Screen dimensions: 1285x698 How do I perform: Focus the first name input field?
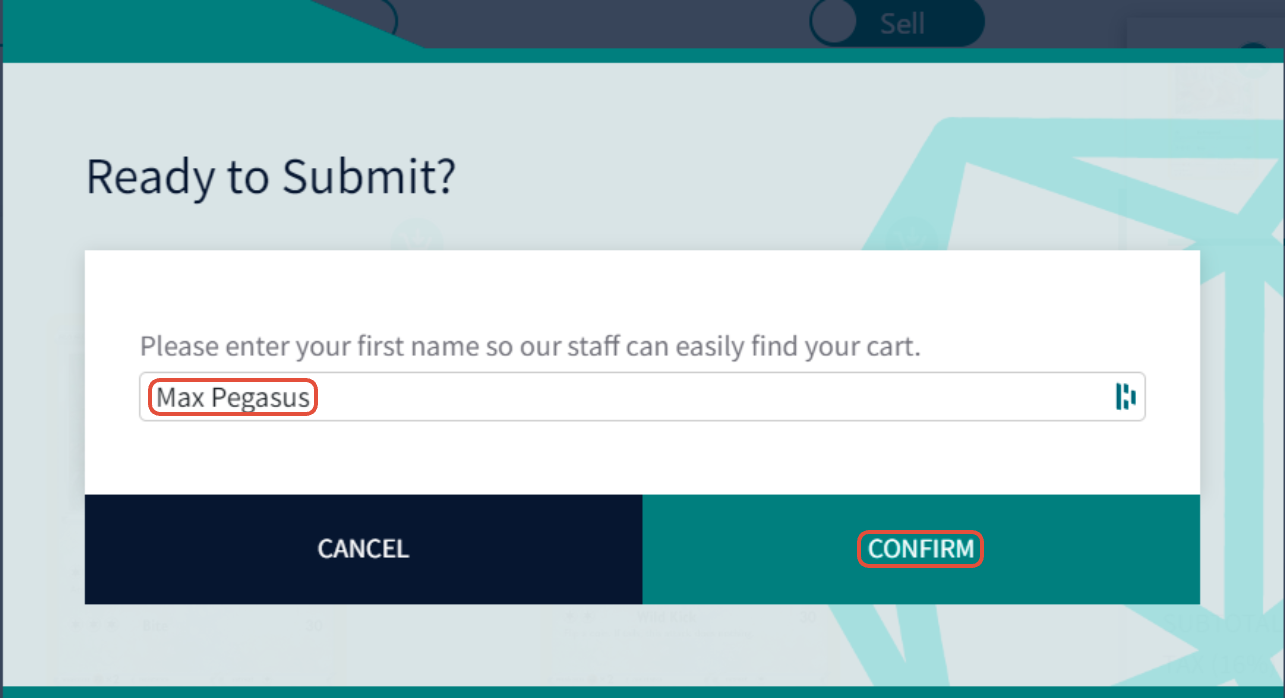point(642,397)
